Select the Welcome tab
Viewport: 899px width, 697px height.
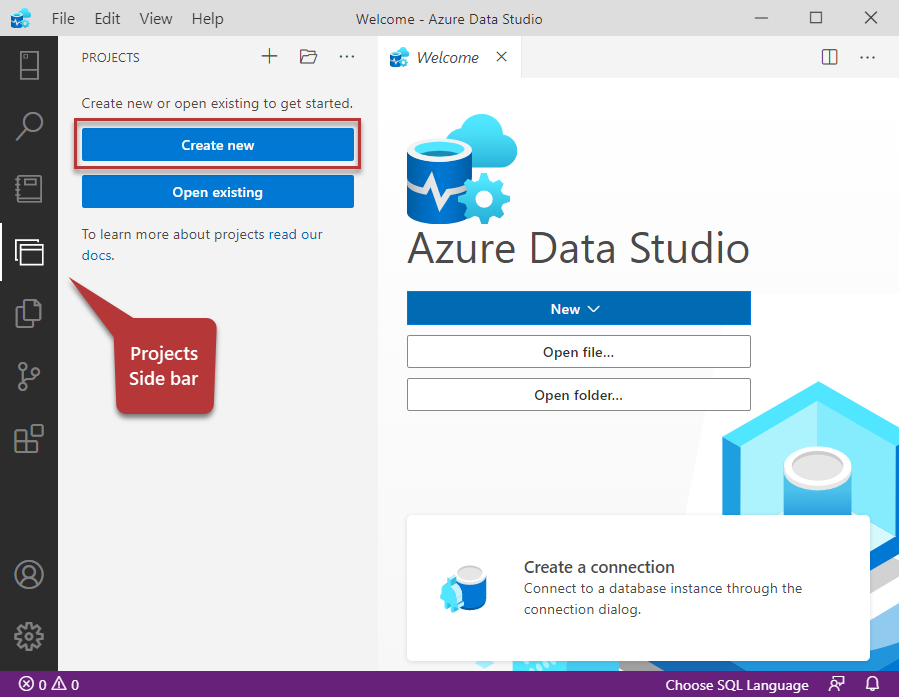pos(449,57)
